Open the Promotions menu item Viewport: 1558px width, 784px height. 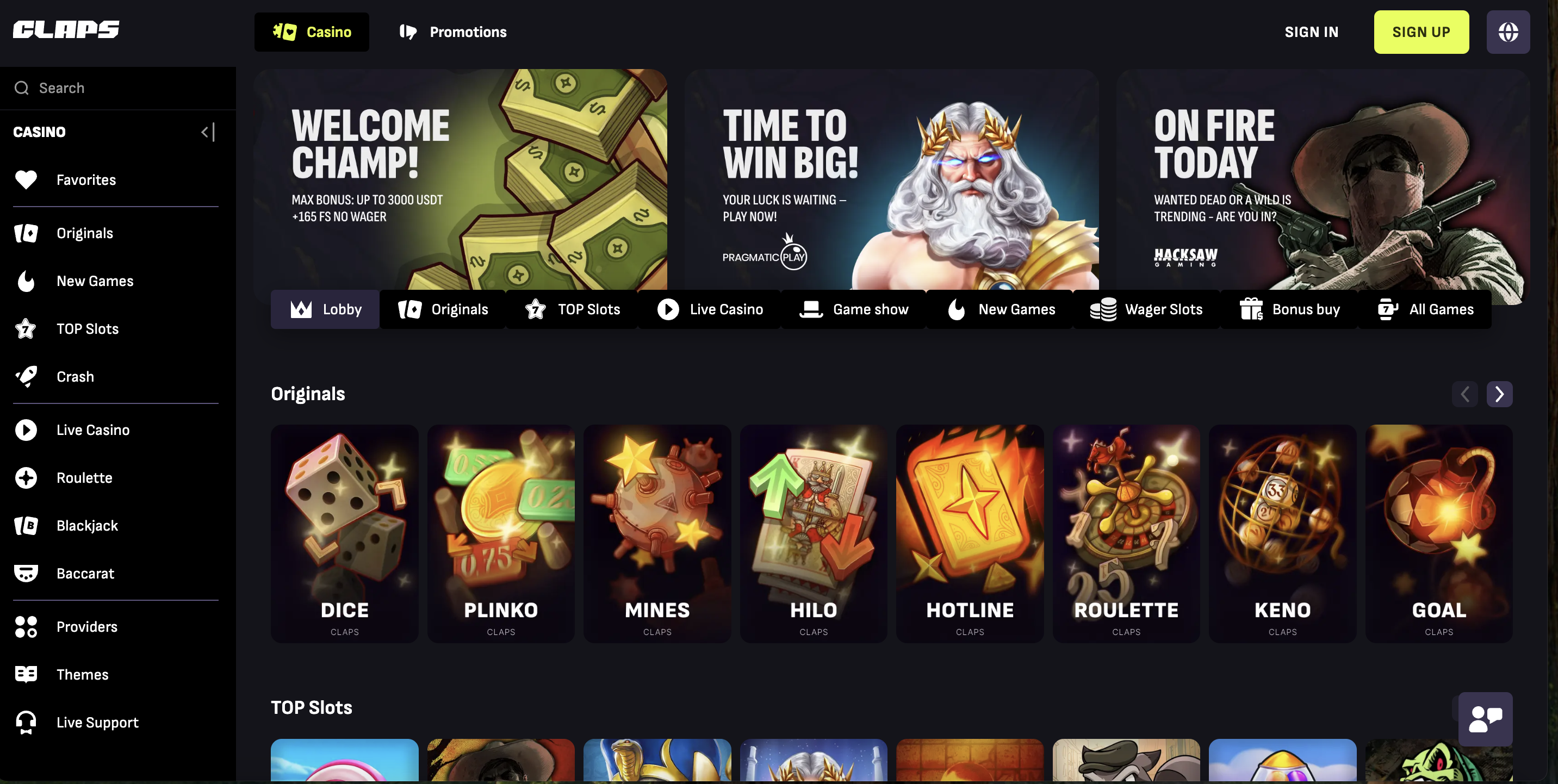click(x=453, y=32)
